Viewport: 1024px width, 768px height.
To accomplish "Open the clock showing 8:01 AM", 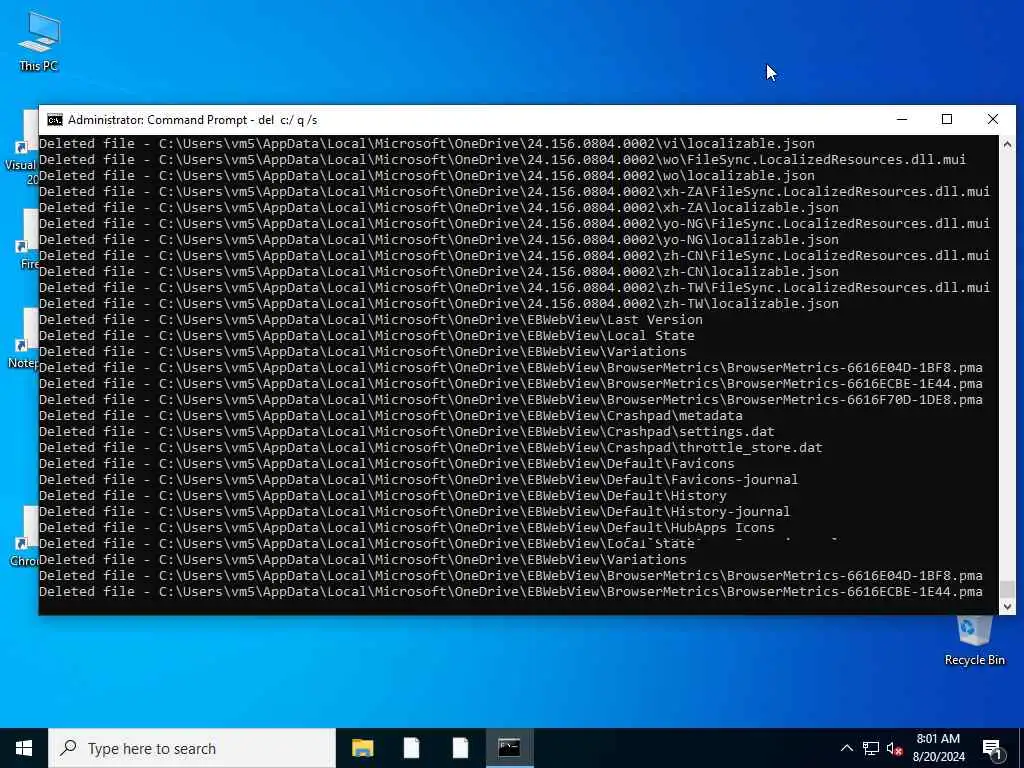I will (x=938, y=748).
